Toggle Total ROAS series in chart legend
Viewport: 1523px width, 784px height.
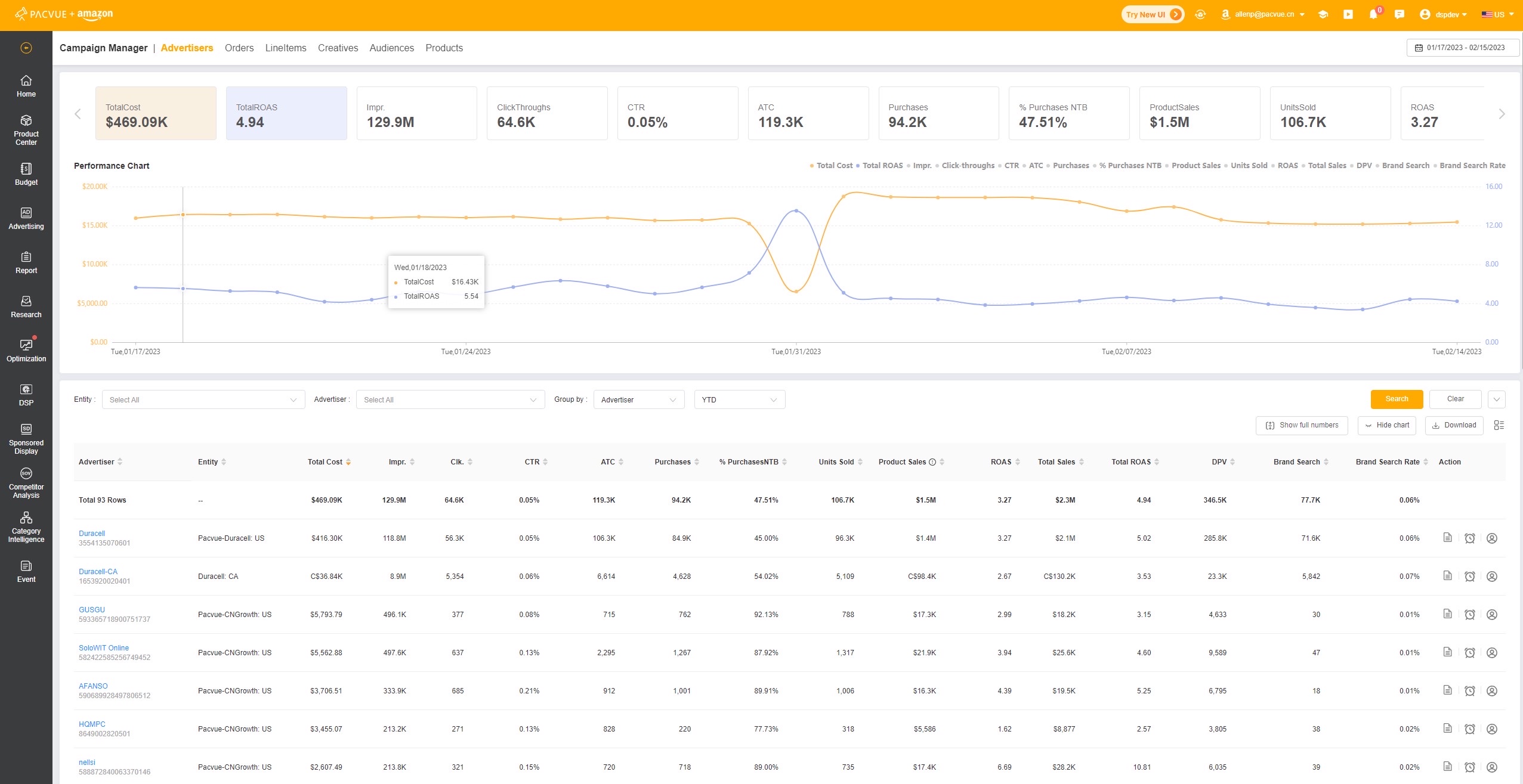coord(879,166)
